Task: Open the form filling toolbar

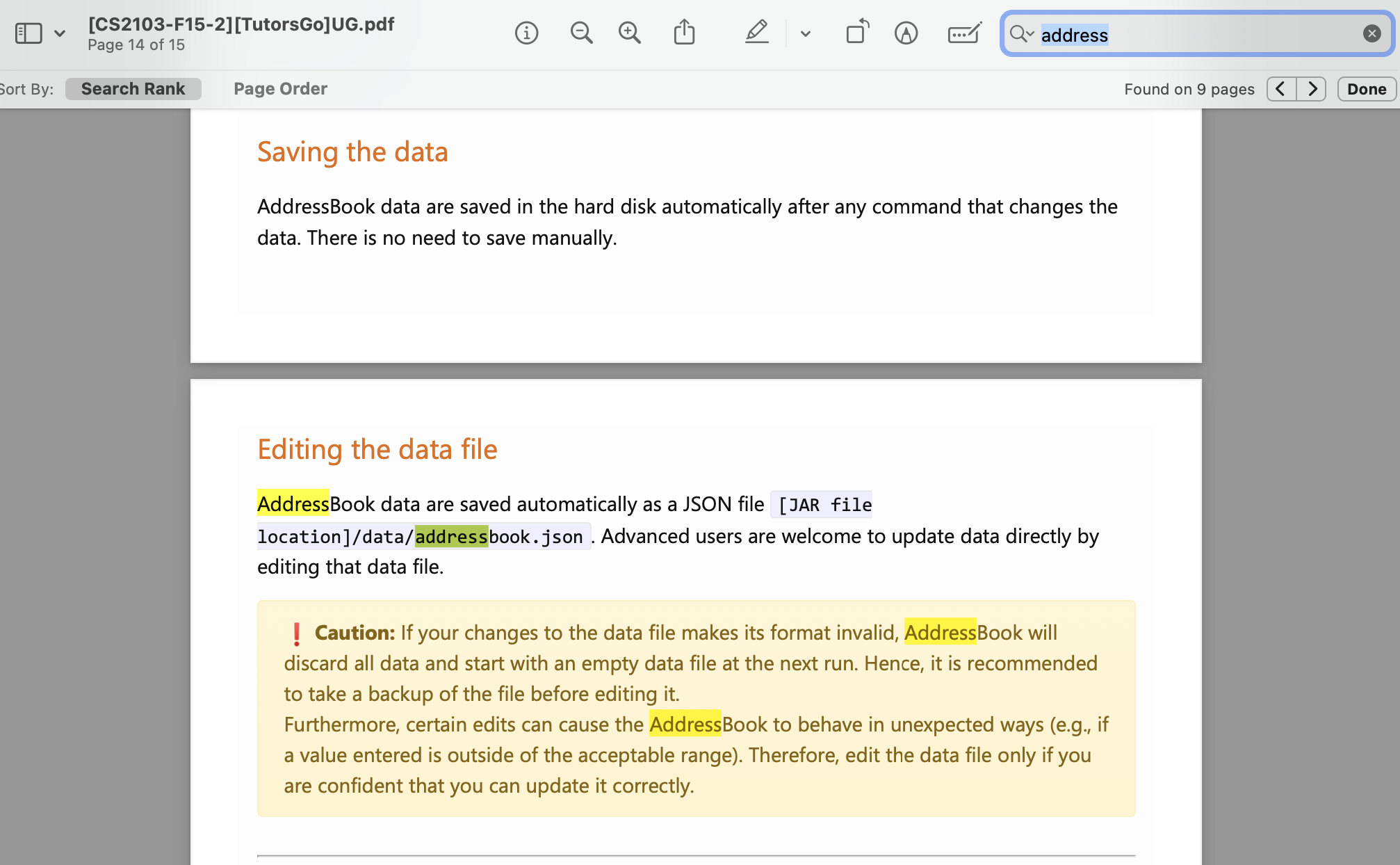Action: coord(964,33)
